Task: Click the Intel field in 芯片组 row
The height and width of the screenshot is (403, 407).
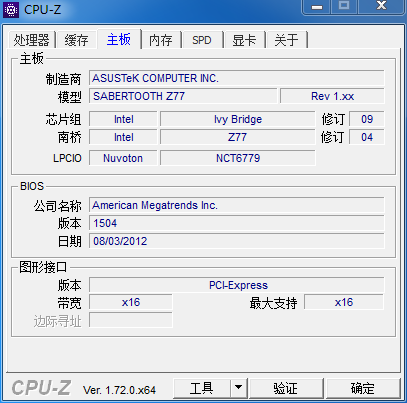Action: pos(123,119)
